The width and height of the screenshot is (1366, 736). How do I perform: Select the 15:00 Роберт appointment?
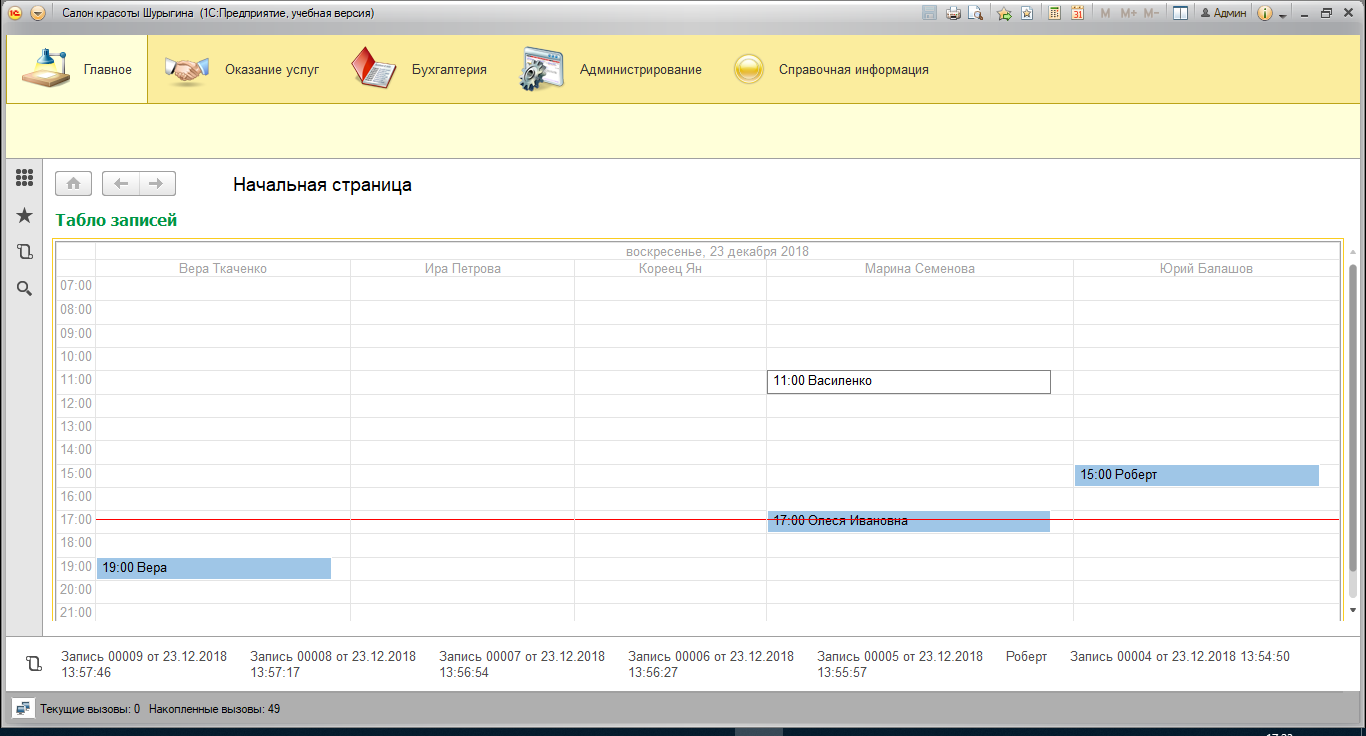[1197, 475]
